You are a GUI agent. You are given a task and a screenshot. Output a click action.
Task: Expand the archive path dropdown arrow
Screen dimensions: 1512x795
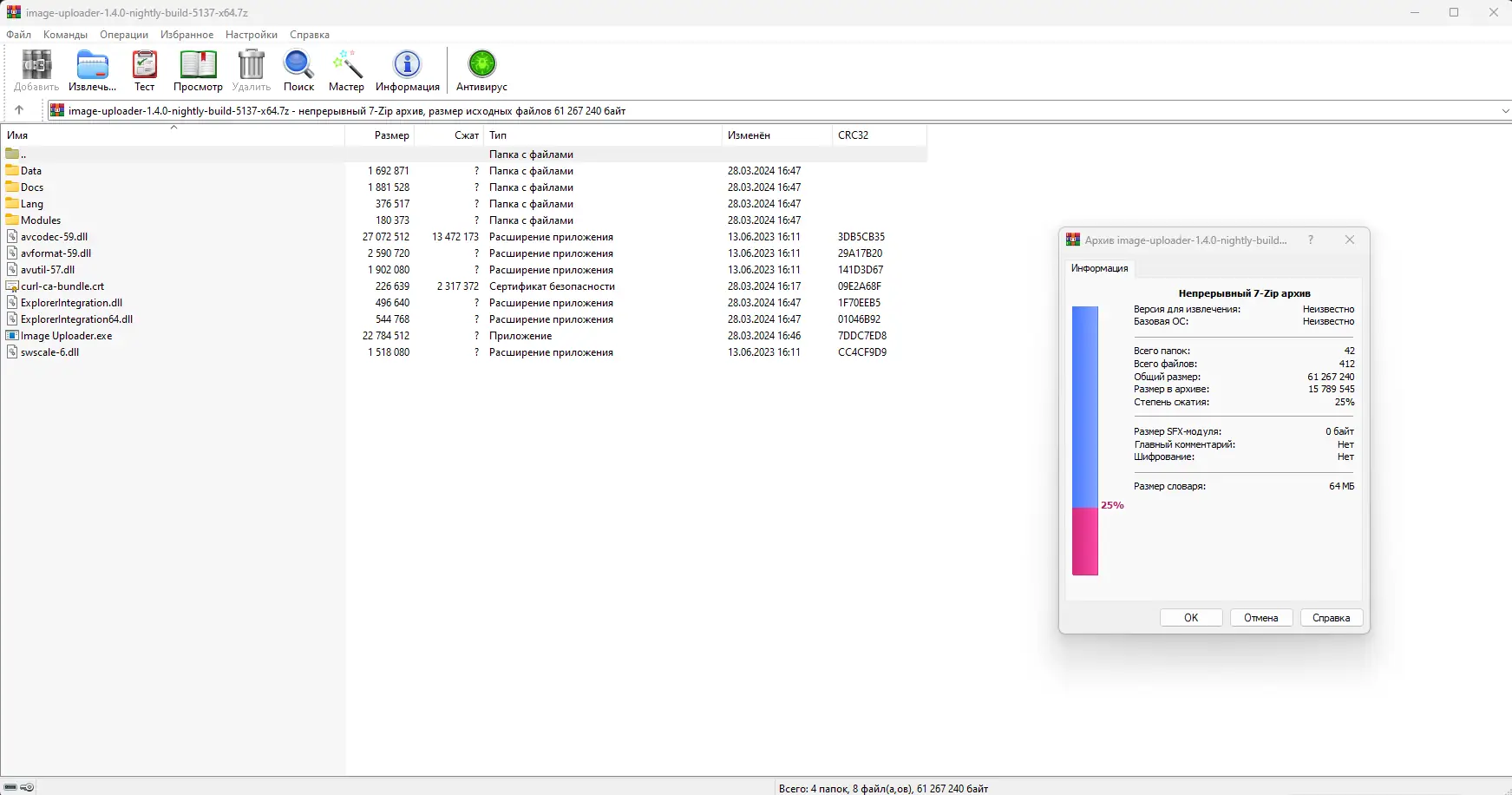[x=1505, y=111]
